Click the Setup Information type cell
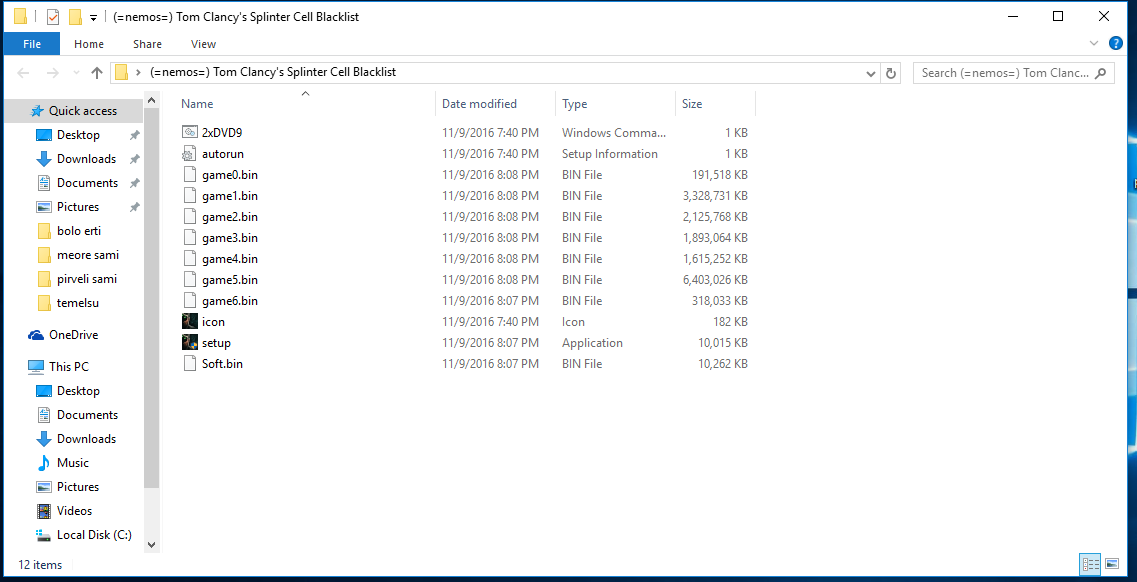 [x=610, y=154]
